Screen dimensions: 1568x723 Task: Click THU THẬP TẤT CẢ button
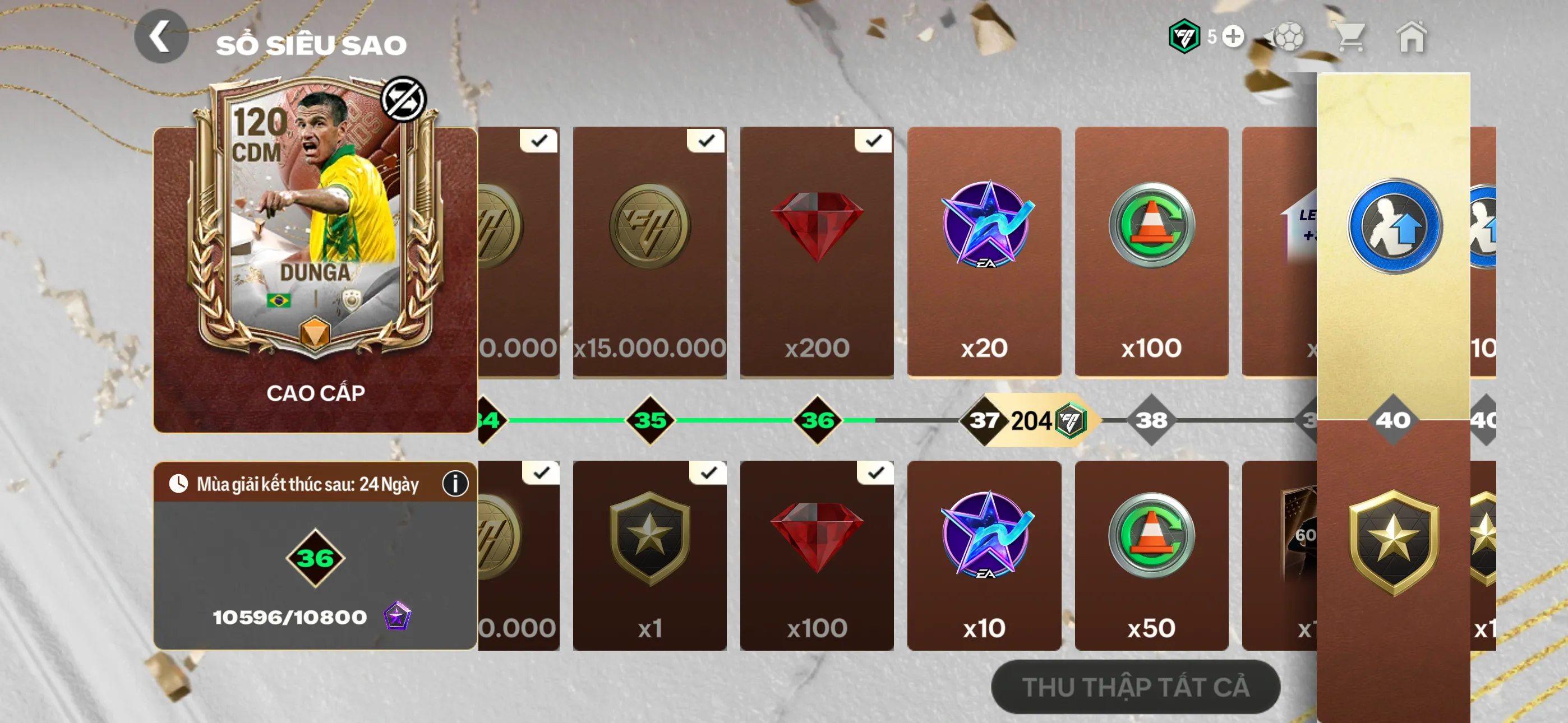point(1135,687)
